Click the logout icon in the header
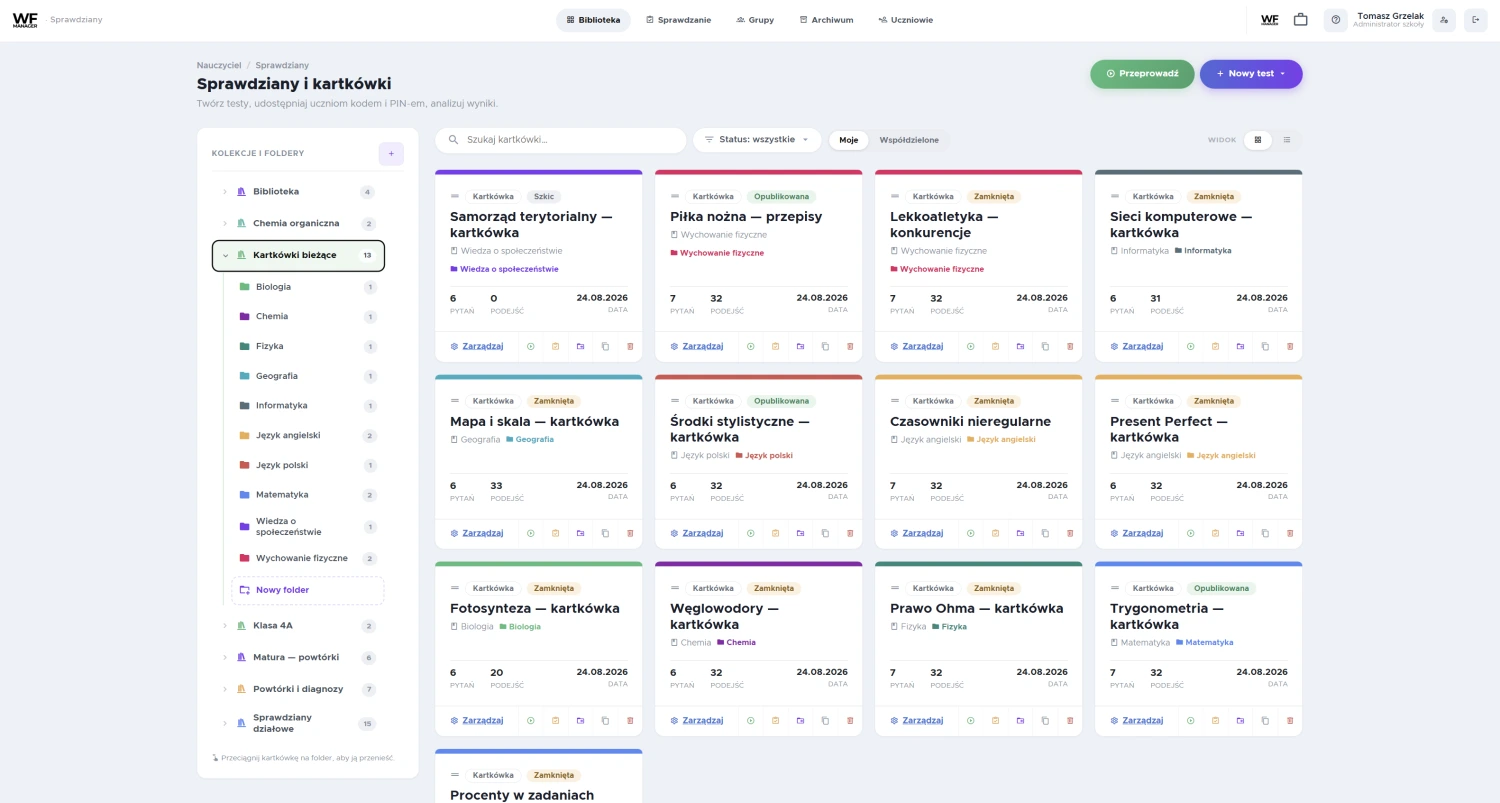Screen dimensions: 1500x803 point(1476,20)
